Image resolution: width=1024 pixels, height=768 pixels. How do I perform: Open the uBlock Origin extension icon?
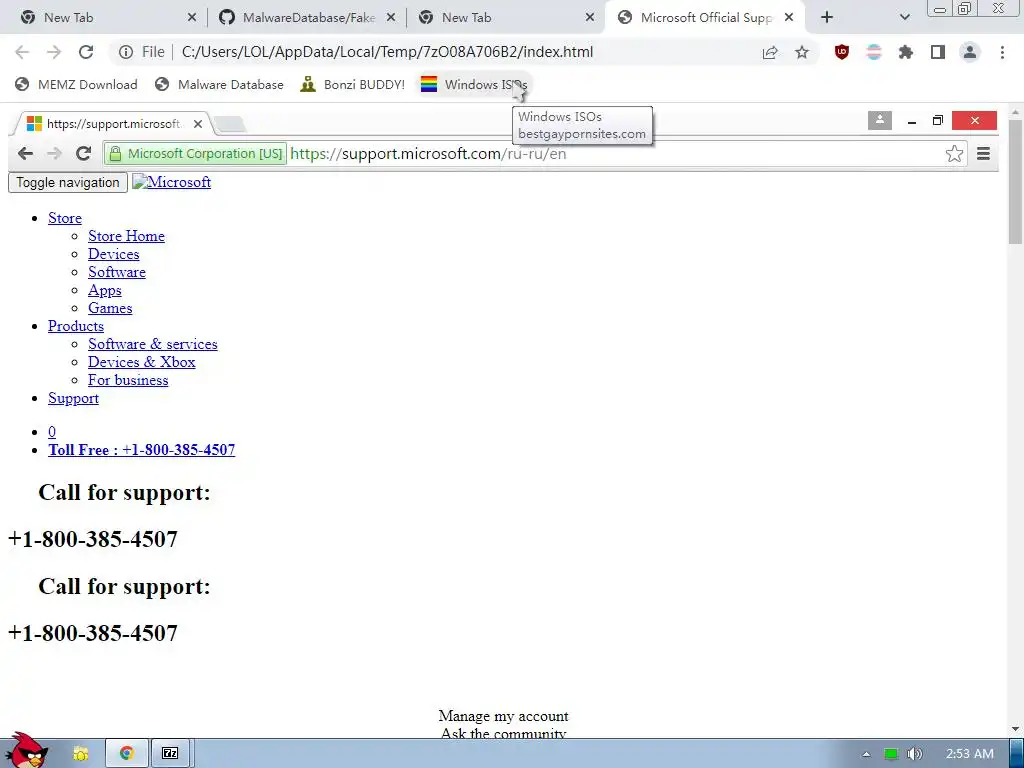point(842,52)
